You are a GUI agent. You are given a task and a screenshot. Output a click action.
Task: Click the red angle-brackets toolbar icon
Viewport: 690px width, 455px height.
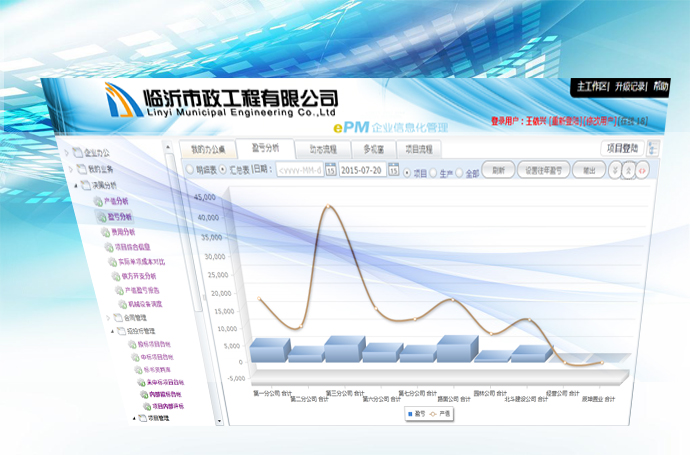642,170
